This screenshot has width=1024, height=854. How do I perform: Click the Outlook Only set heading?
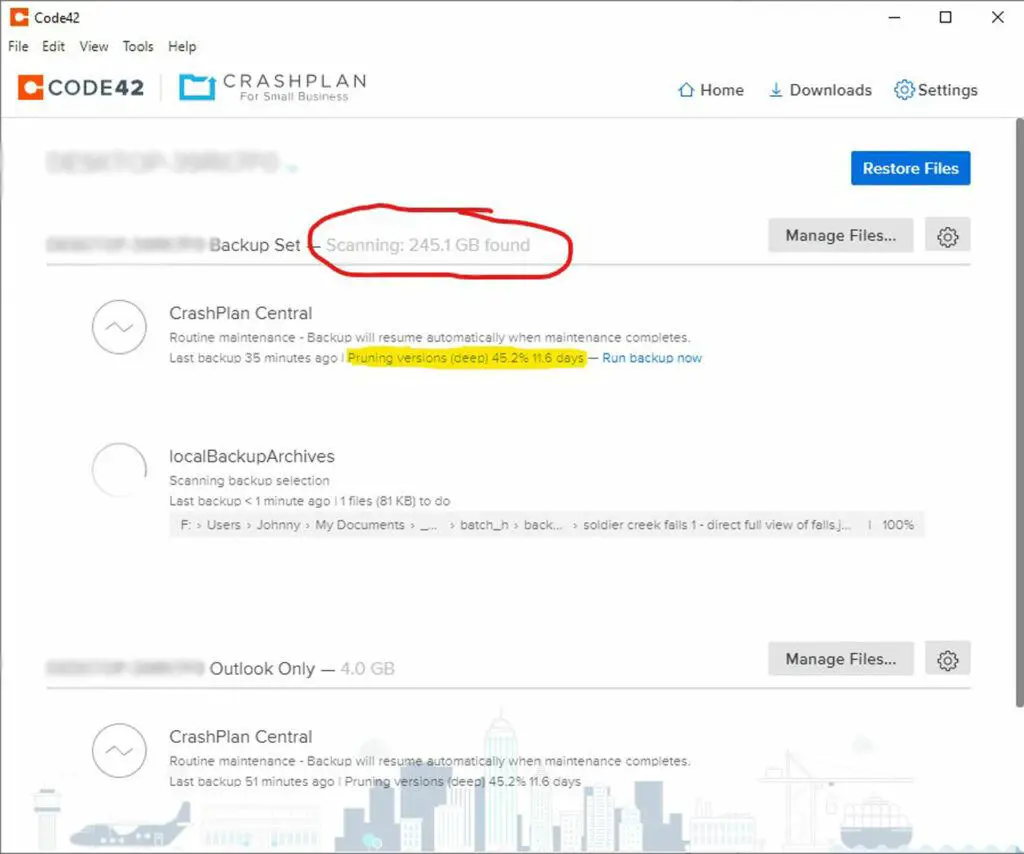tap(262, 669)
